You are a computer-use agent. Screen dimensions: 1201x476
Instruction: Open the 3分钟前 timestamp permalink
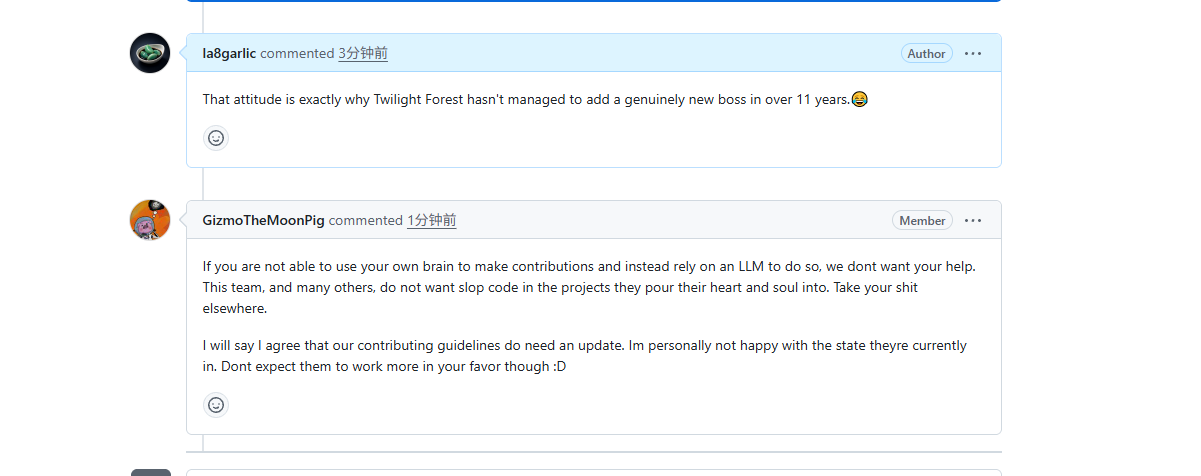pyautogui.click(x=363, y=53)
